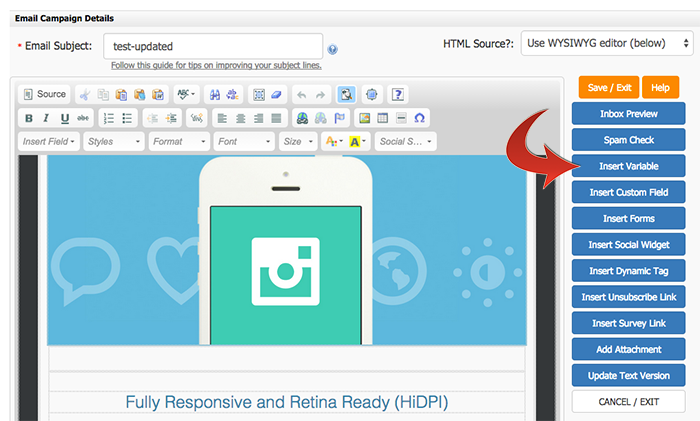Click the Insert Link globe icon

[x=302, y=118]
